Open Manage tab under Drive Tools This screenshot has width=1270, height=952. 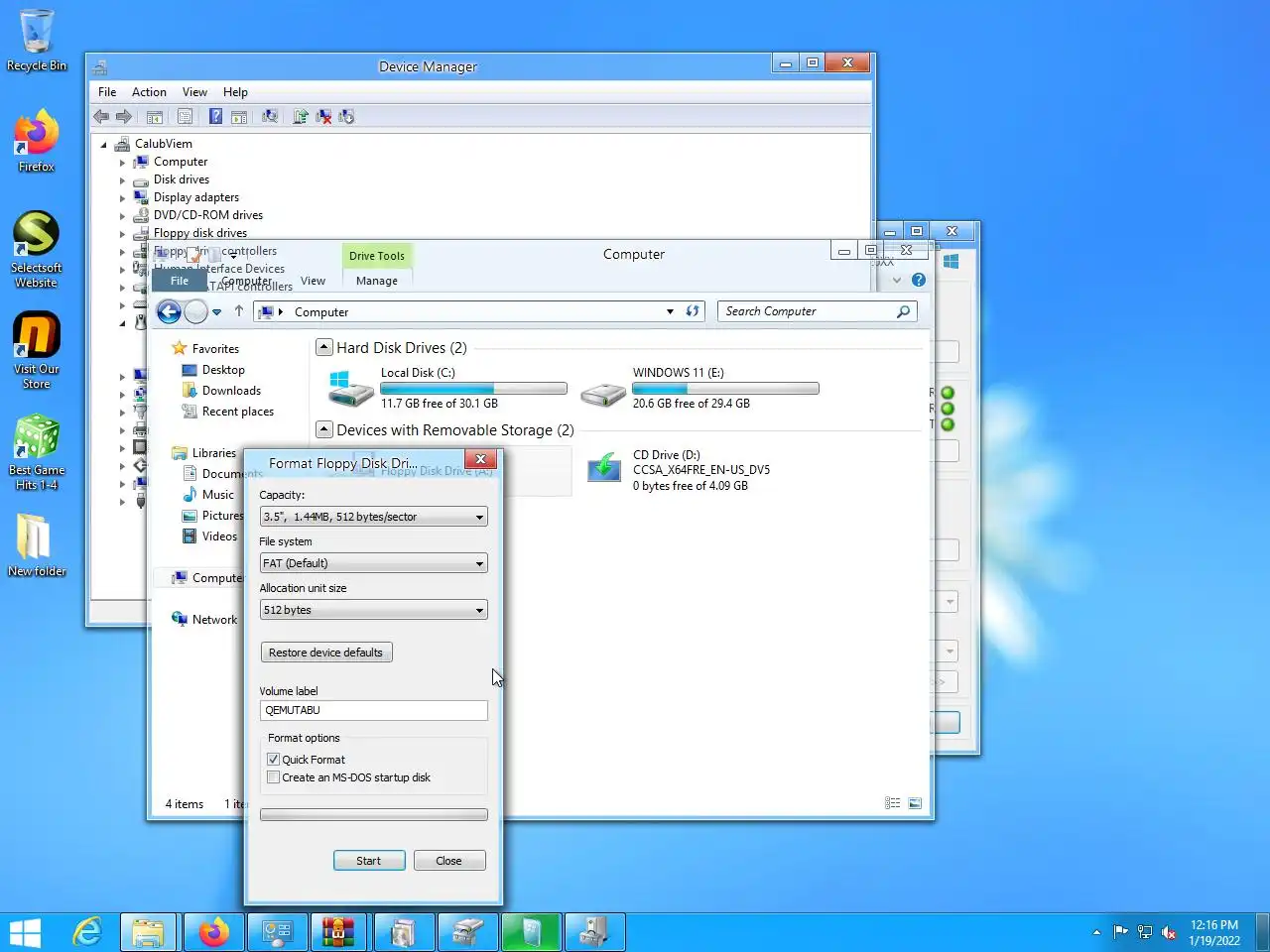coord(377,281)
